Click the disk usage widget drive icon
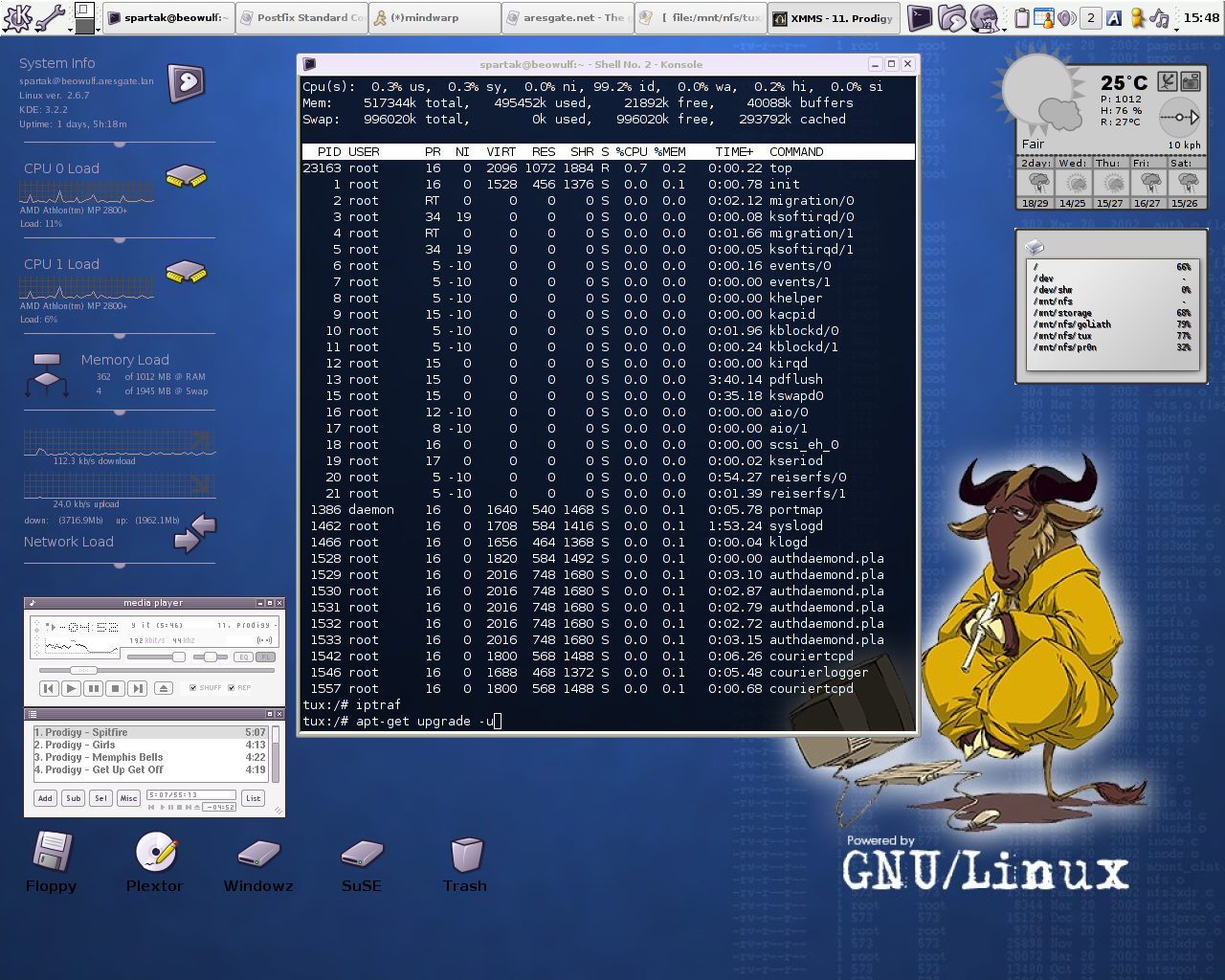Viewport: 1225px width, 980px height. click(1034, 247)
